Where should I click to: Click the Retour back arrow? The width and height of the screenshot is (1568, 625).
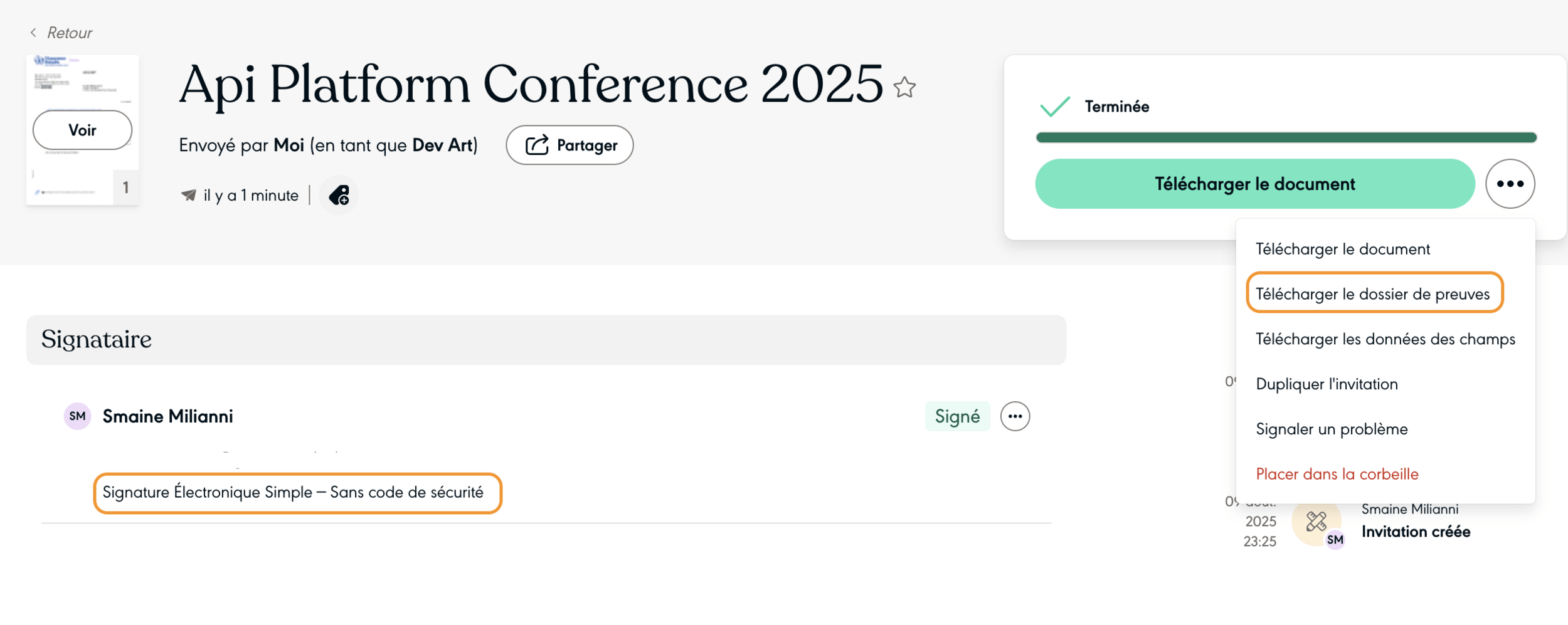(x=34, y=33)
